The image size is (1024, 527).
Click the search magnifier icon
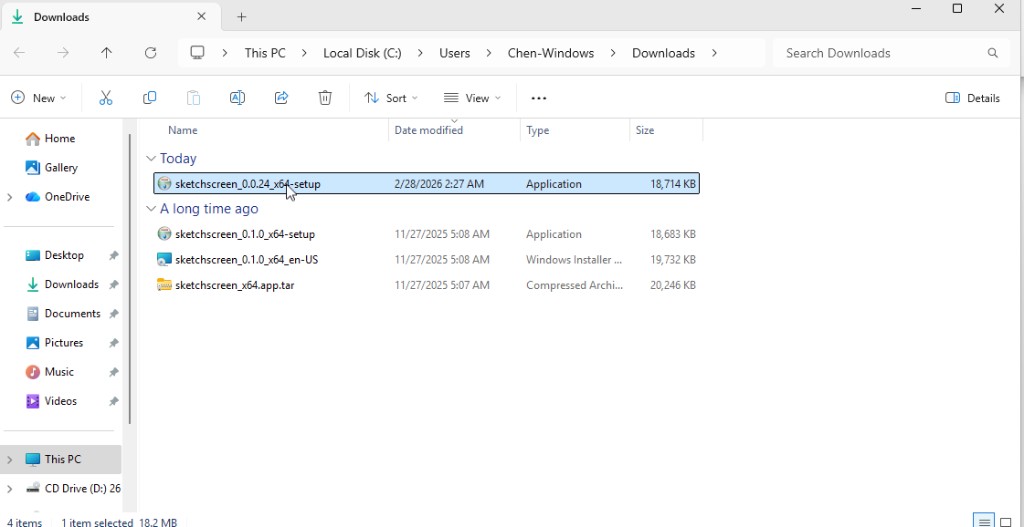point(993,53)
